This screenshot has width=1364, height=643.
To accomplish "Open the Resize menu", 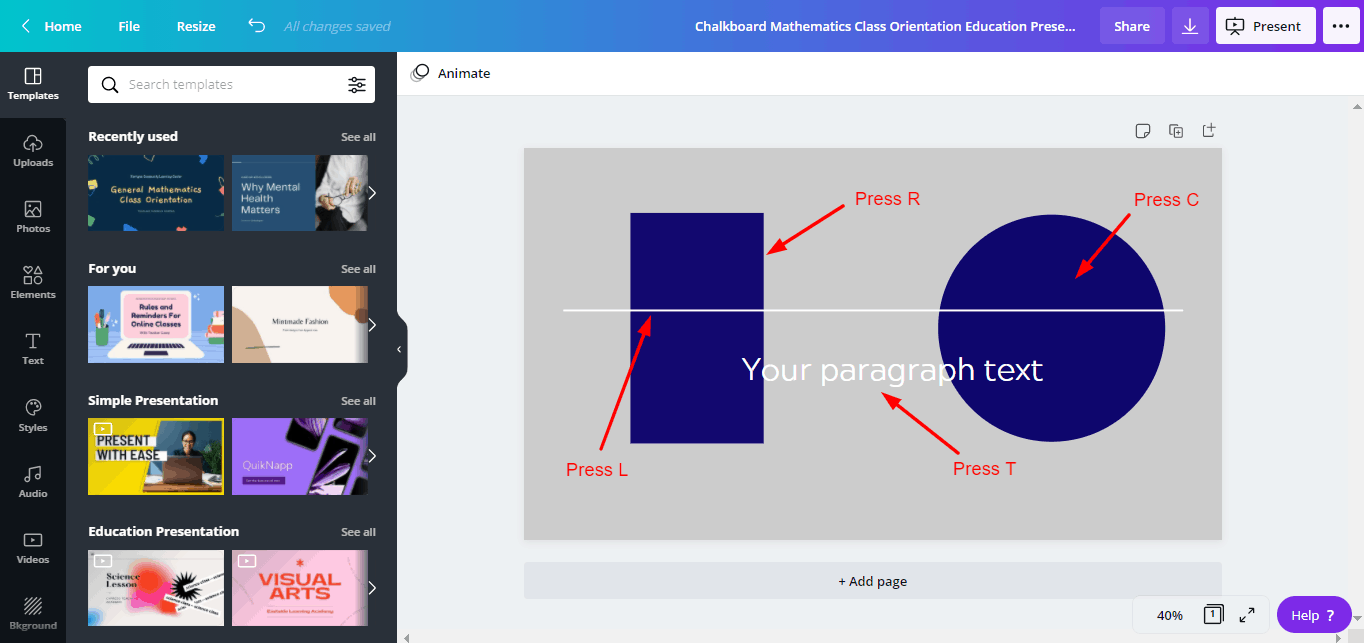I will [196, 26].
